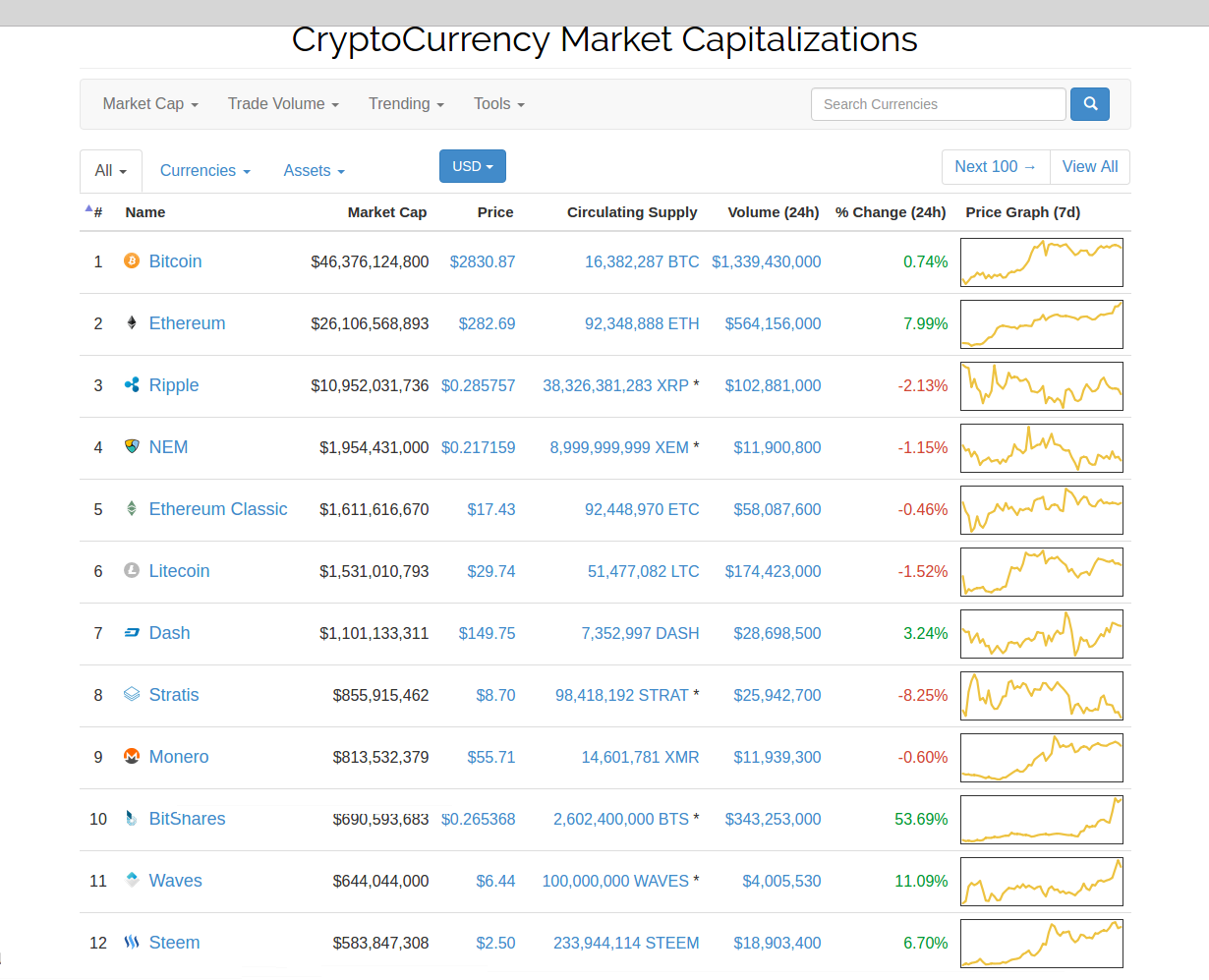Image resolution: width=1209 pixels, height=980 pixels.
Task: Click the Litecoin logo icon
Action: (x=132, y=571)
